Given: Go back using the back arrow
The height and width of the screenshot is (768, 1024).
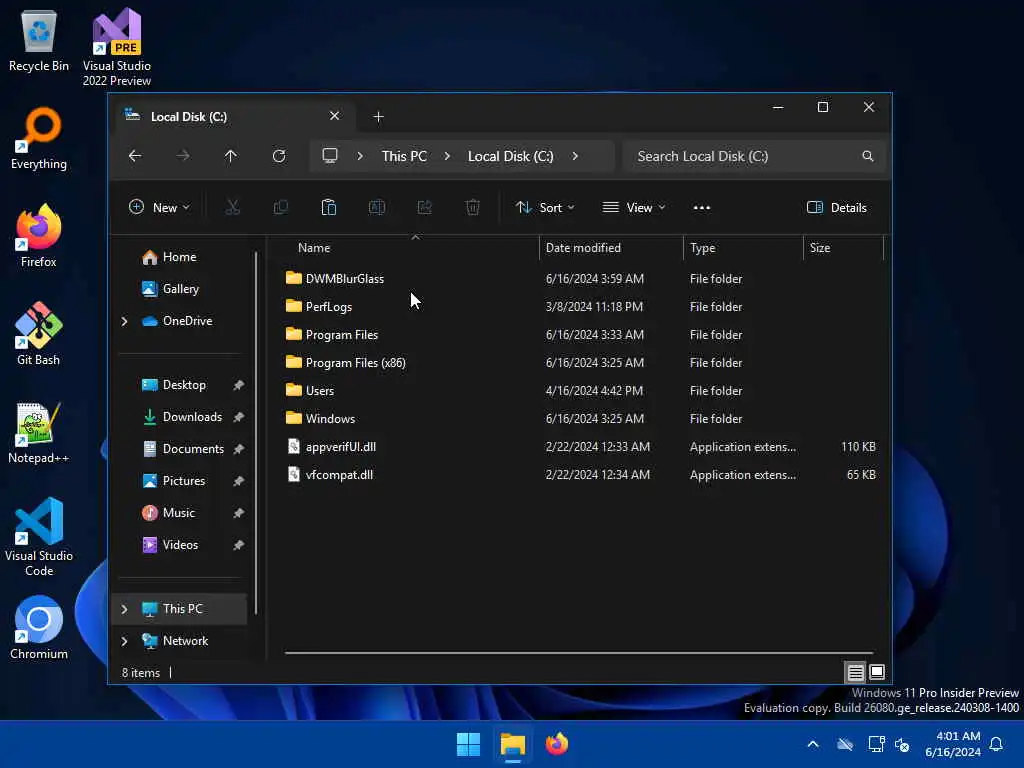Looking at the screenshot, I should [x=135, y=156].
